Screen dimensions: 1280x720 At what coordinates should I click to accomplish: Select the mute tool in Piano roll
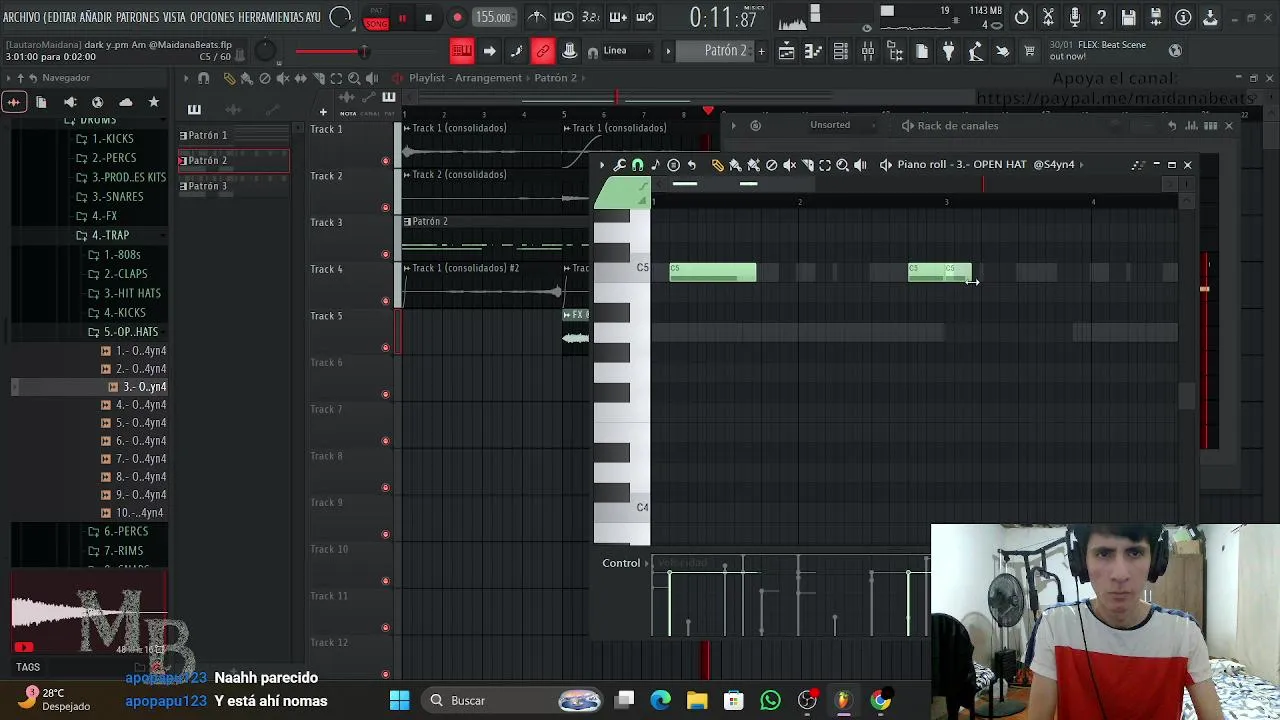(x=789, y=165)
